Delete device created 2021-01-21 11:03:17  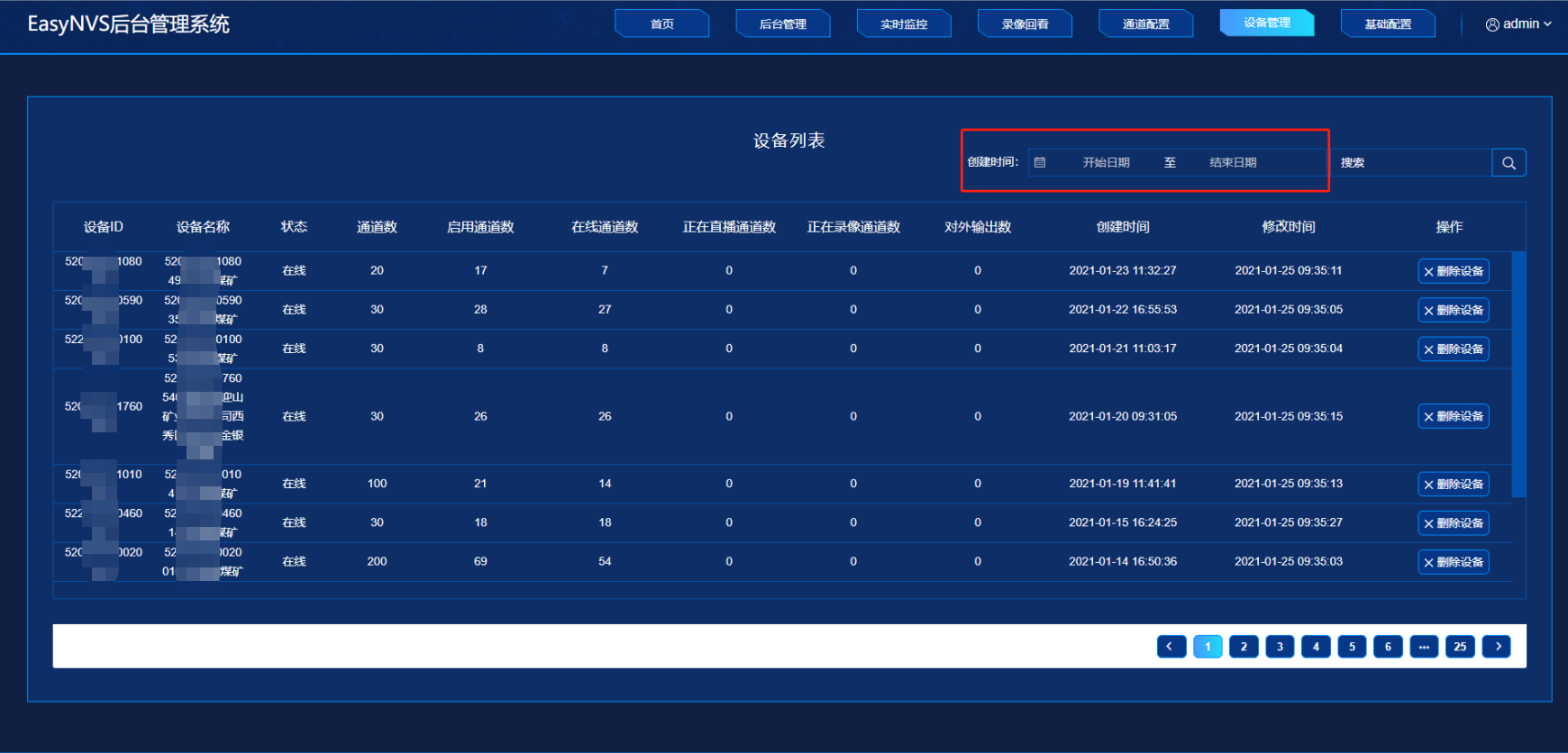click(x=1454, y=349)
